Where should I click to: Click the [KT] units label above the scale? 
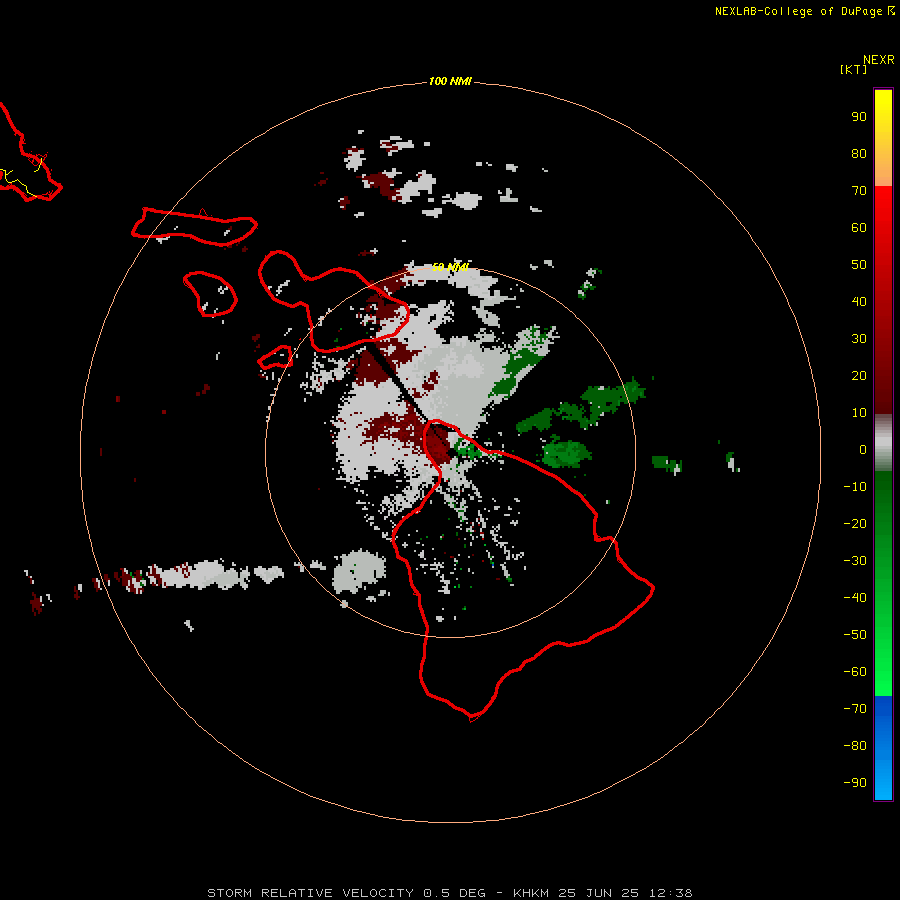click(x=854, y=69)
